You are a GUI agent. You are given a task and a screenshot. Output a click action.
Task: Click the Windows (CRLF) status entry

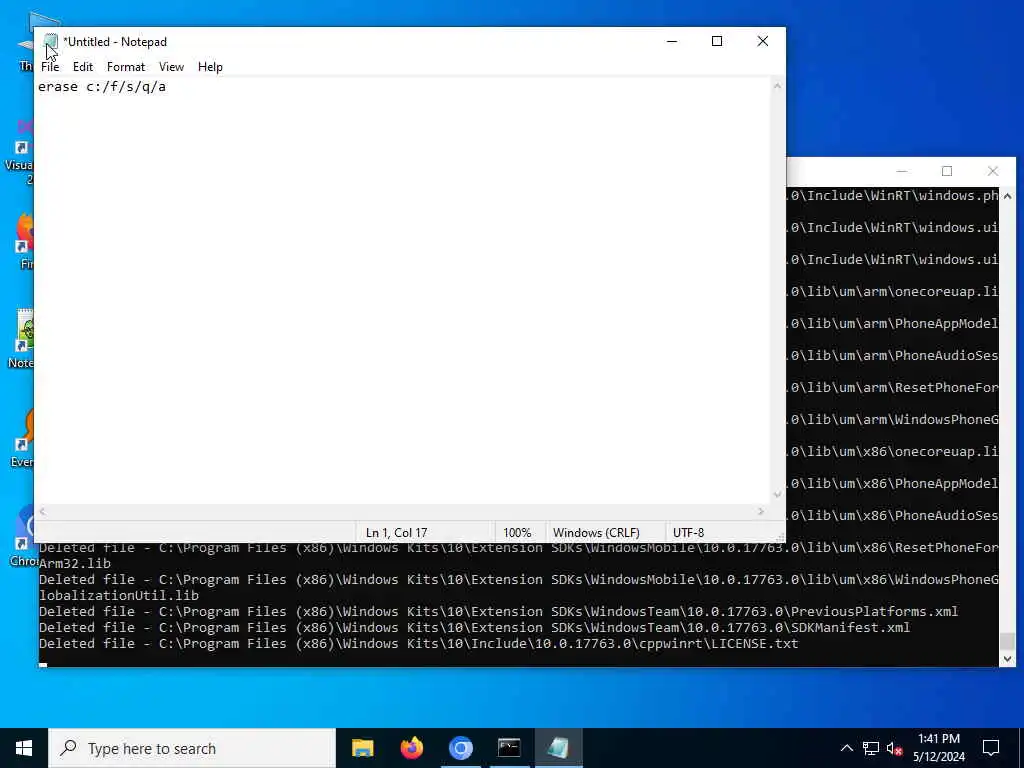(596, 533)
